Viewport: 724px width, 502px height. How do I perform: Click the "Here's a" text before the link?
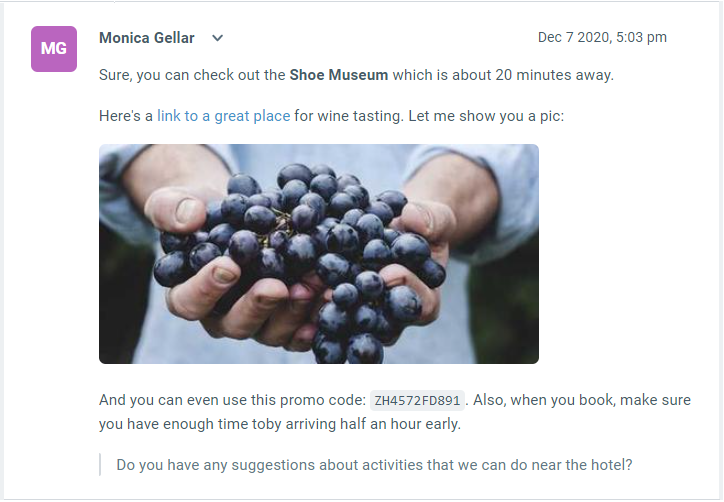pos(126,116)
